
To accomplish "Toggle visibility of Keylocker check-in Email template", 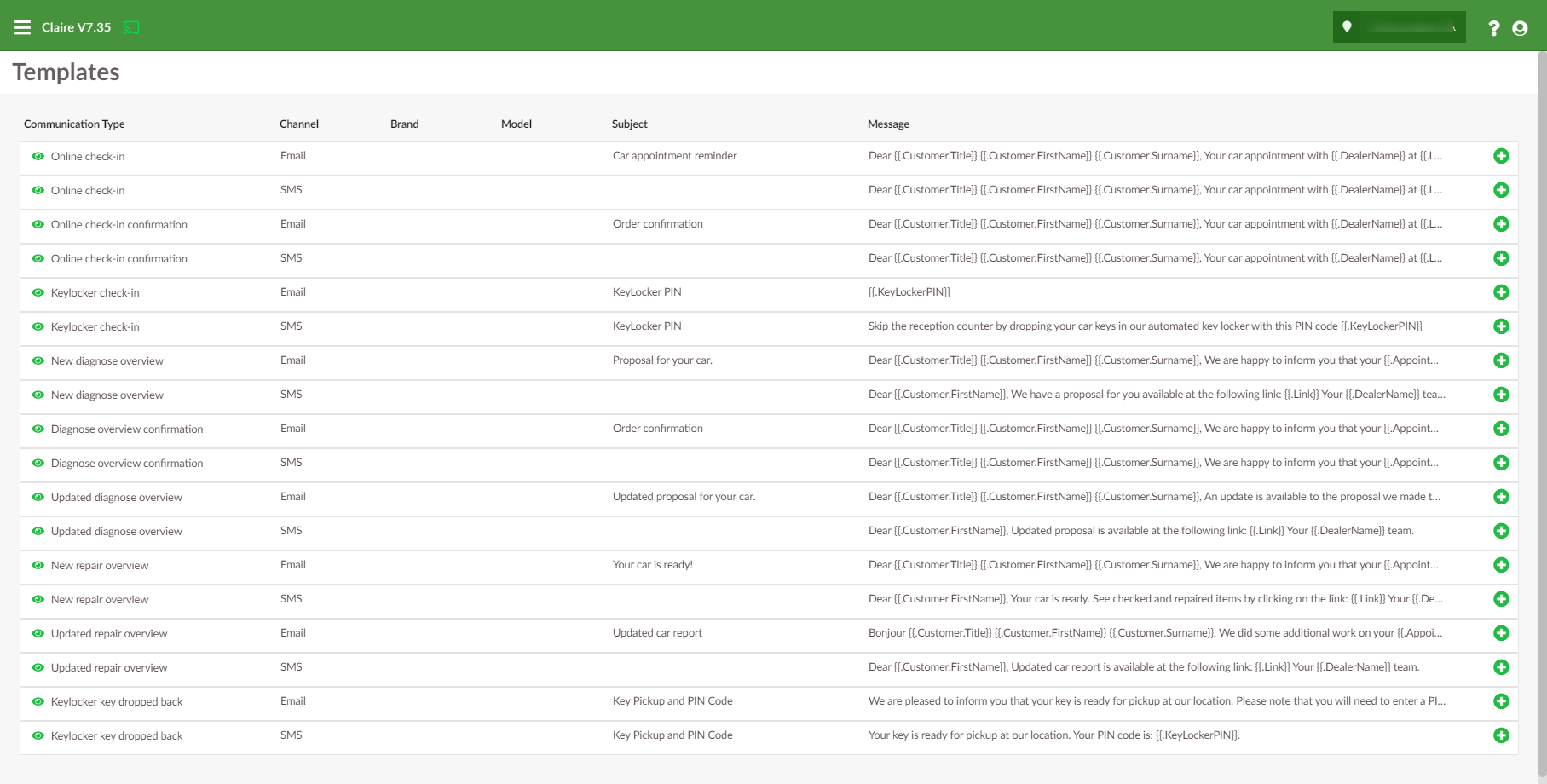I will point(38,292).
